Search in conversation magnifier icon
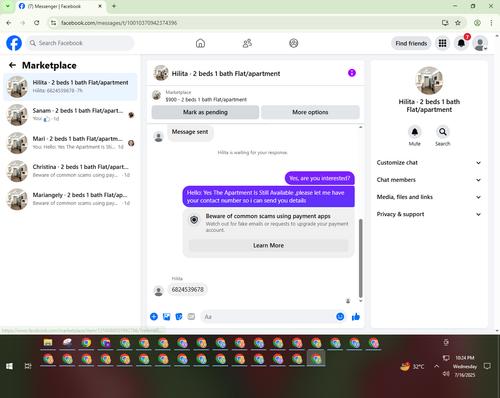 click(443, 132)
